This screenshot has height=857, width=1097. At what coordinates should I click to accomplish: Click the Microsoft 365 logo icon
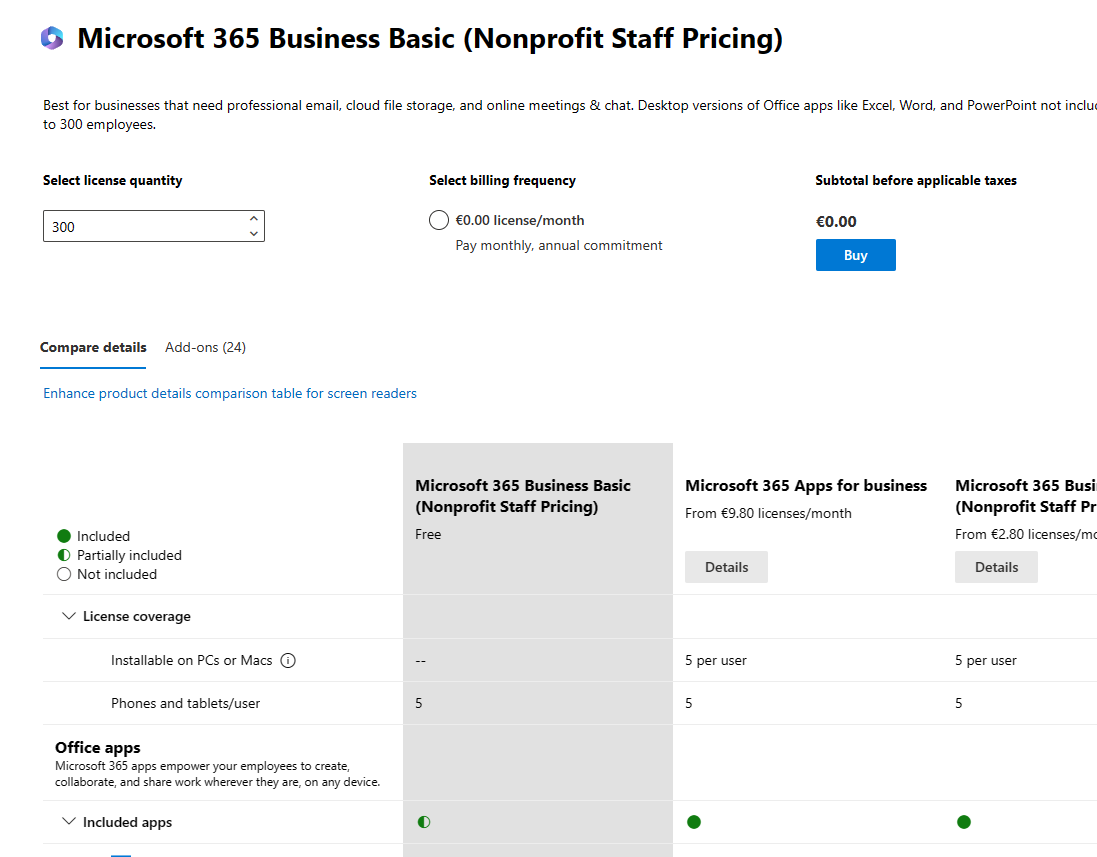(52, 39)
